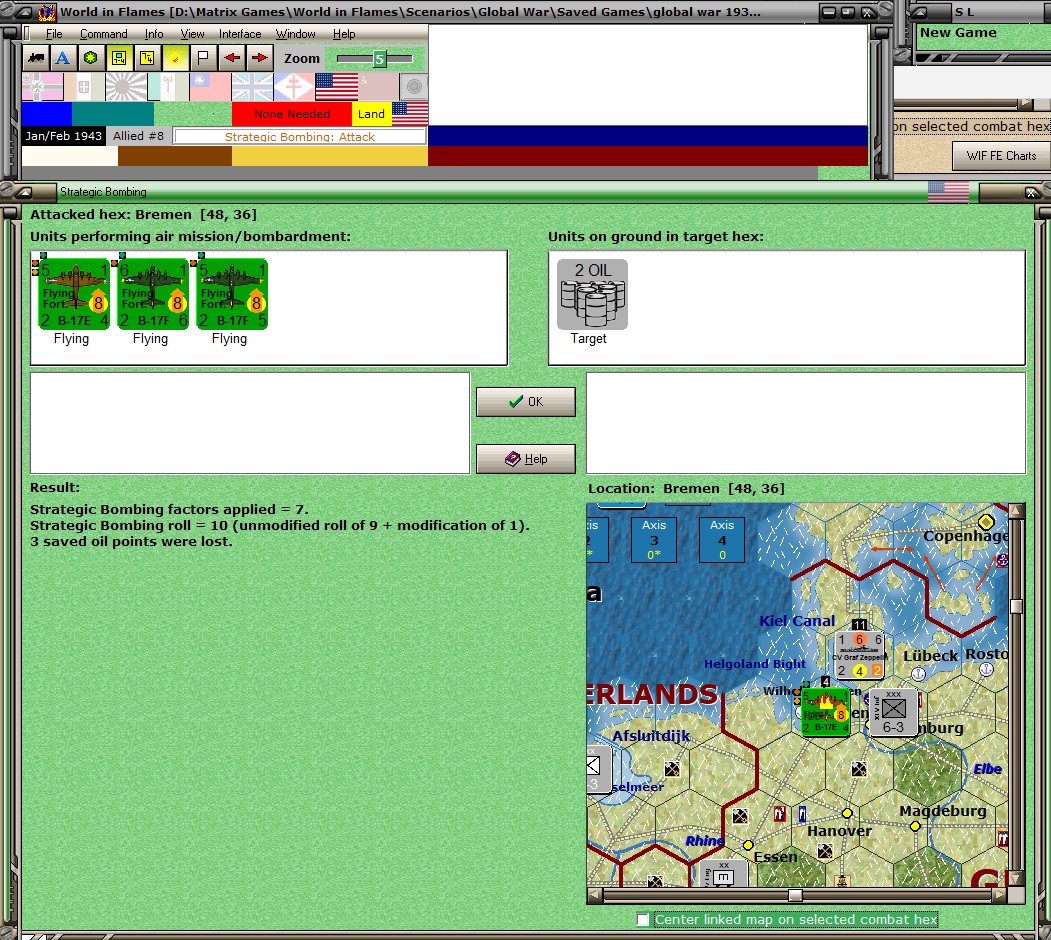
Task: Open the Command menu
Action: 103,34
